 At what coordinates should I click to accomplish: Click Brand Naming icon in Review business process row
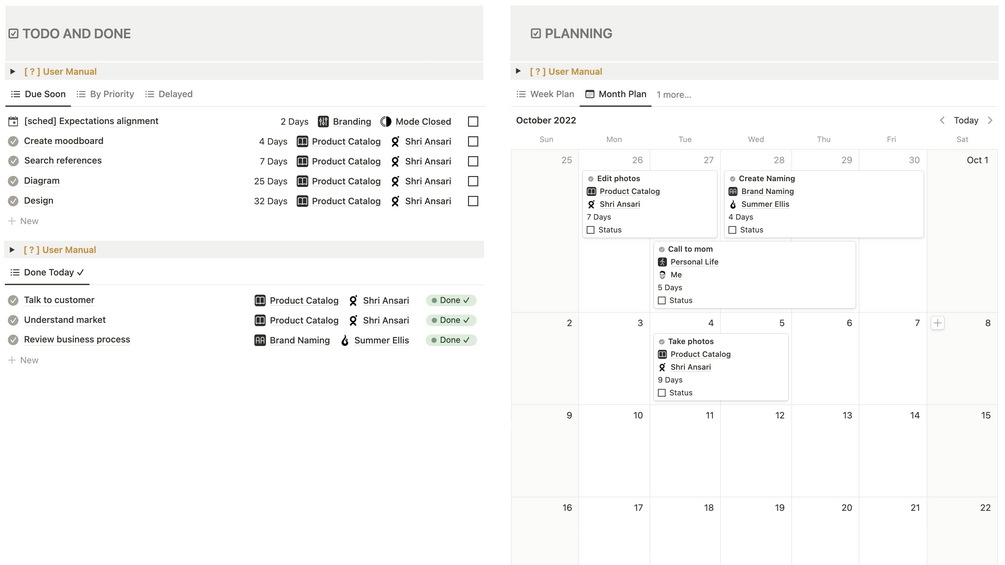pyautogui.click(x=260, y=341)
